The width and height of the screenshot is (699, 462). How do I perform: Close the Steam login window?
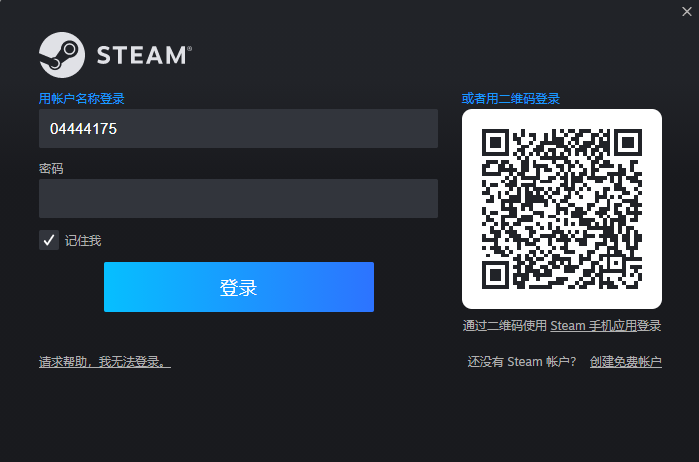[x=687, y=12]
